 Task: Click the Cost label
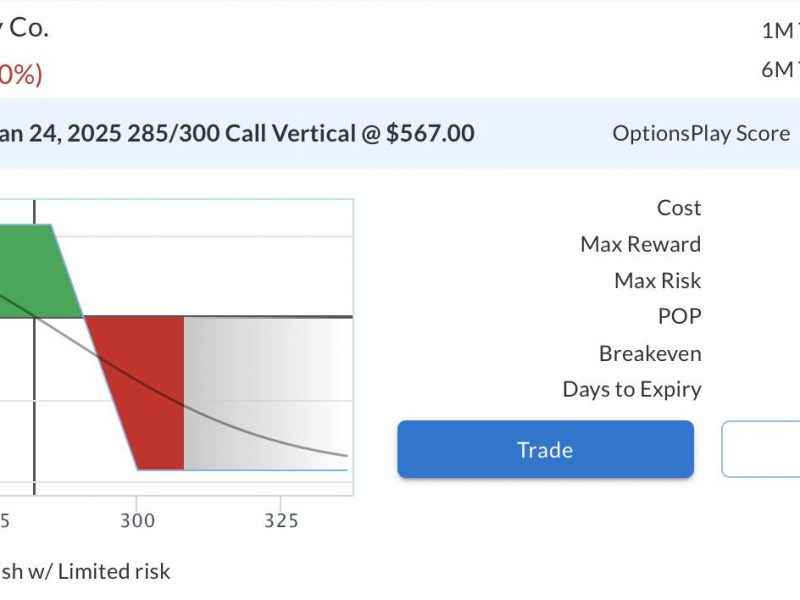[679, 208]
